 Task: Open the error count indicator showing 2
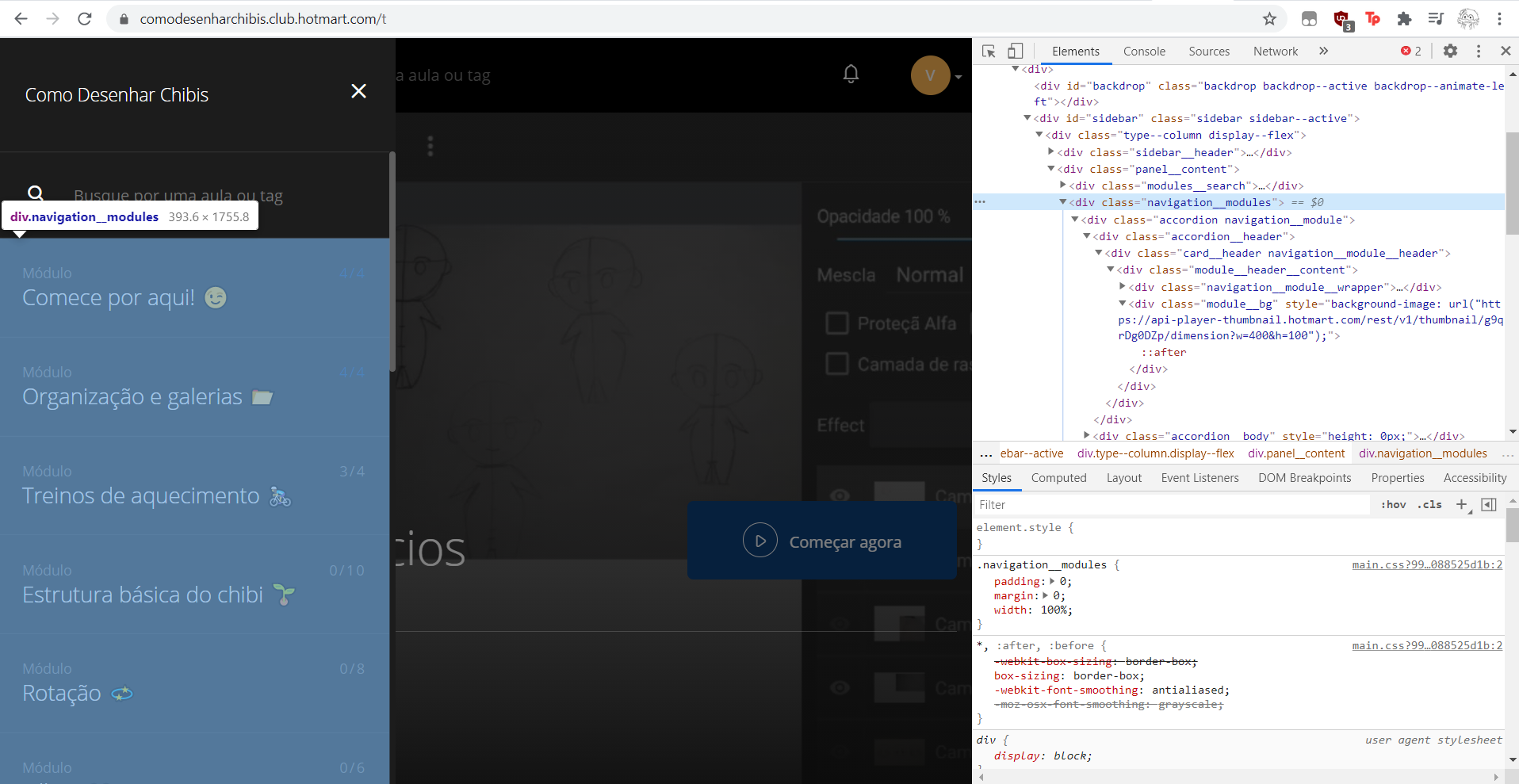point(1410,51)
